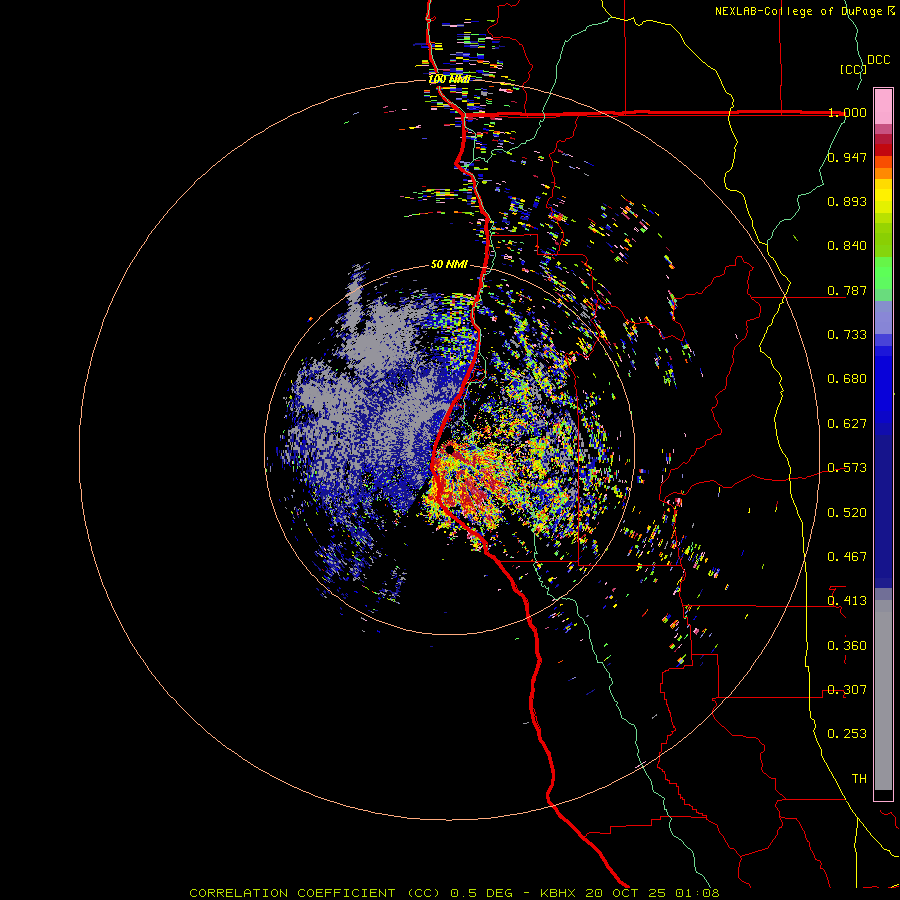Click CORRELATION COEFFICIENT in the bottom caption
Image resolution: width=900 pixels, height=900 pixels.
pos(292,893)
